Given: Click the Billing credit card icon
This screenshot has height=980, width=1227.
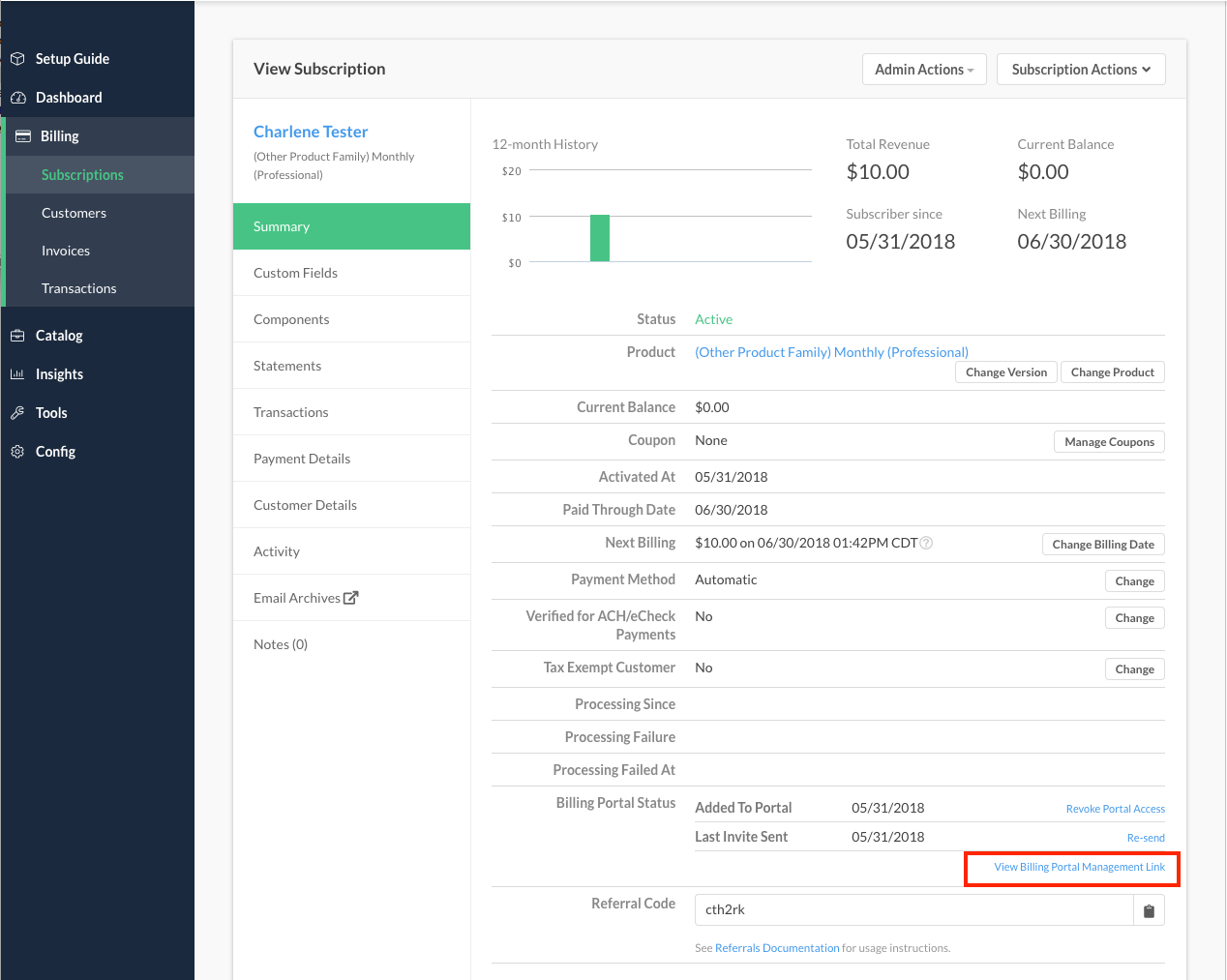Looking at the screenshot, I should [22, 136].
